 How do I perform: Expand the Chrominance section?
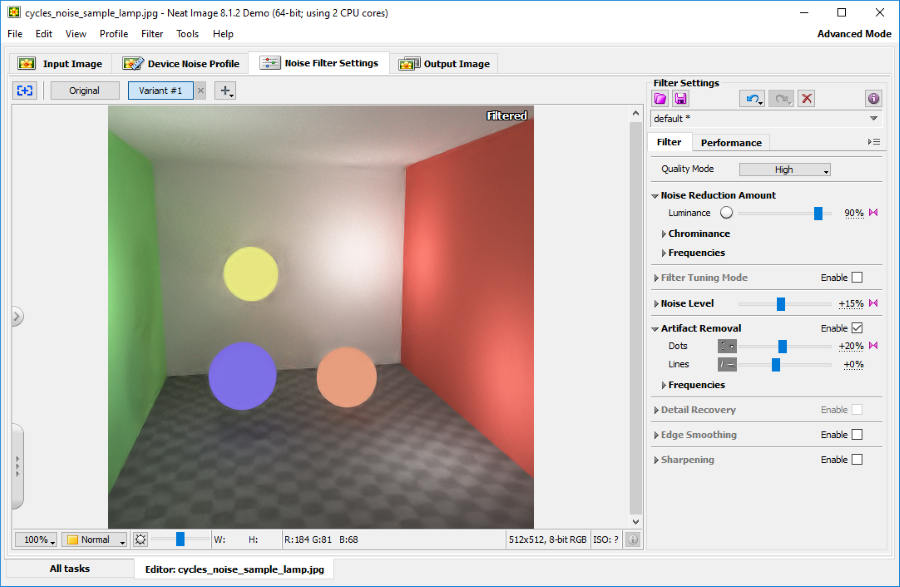tap(664, 234)
